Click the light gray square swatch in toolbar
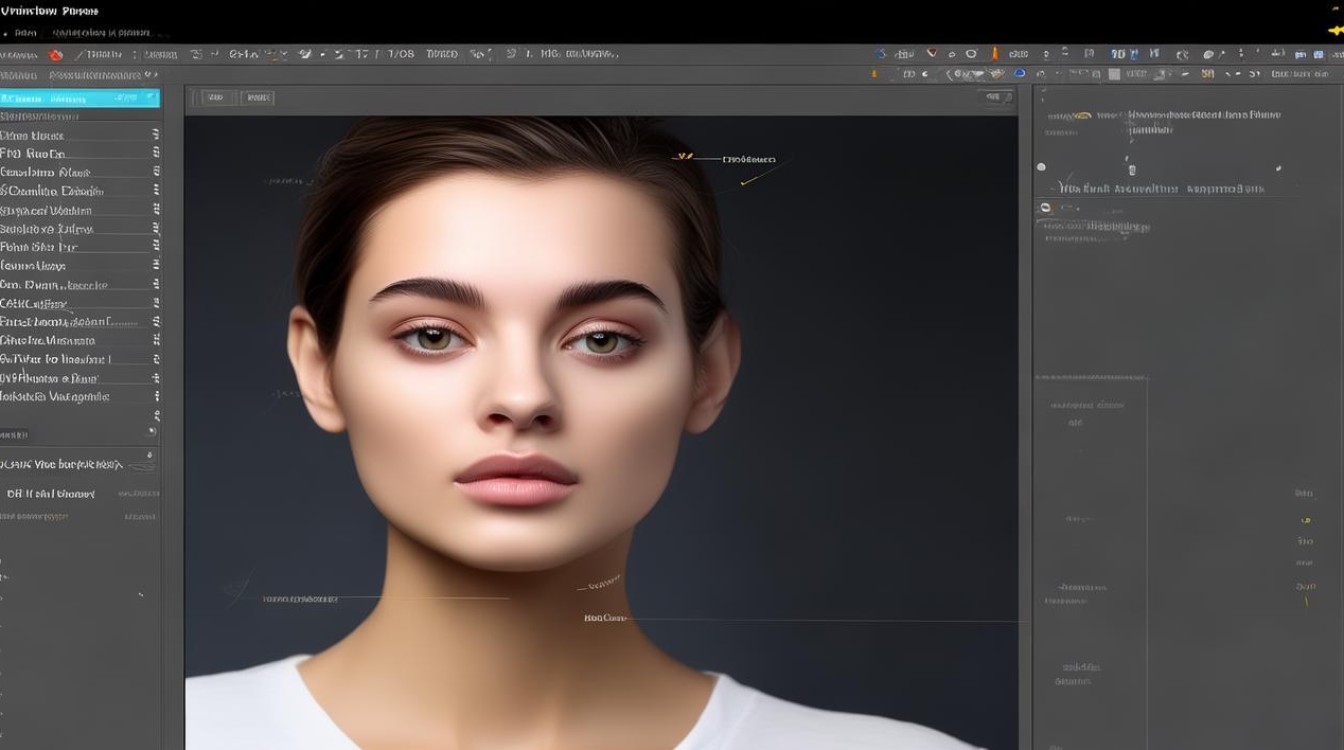 click(1113, 74)
